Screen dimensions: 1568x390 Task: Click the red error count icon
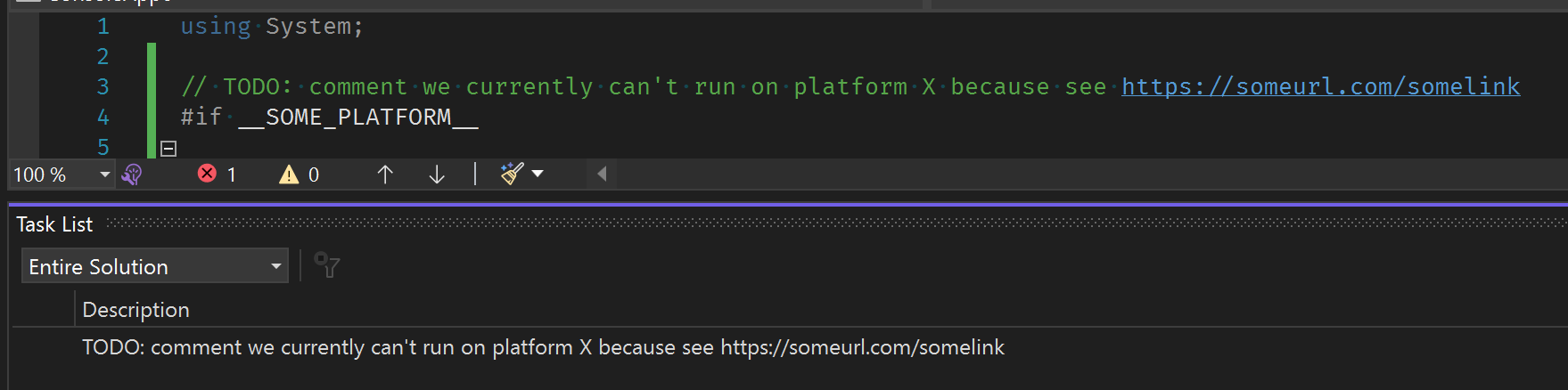(x=207, y=174)
